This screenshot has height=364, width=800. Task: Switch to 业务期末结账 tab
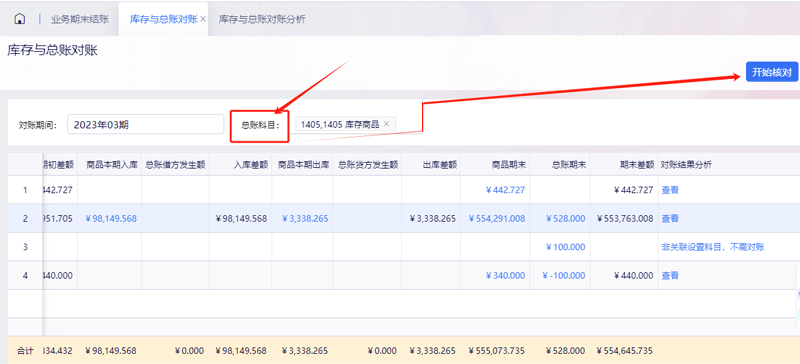point(80,19)
